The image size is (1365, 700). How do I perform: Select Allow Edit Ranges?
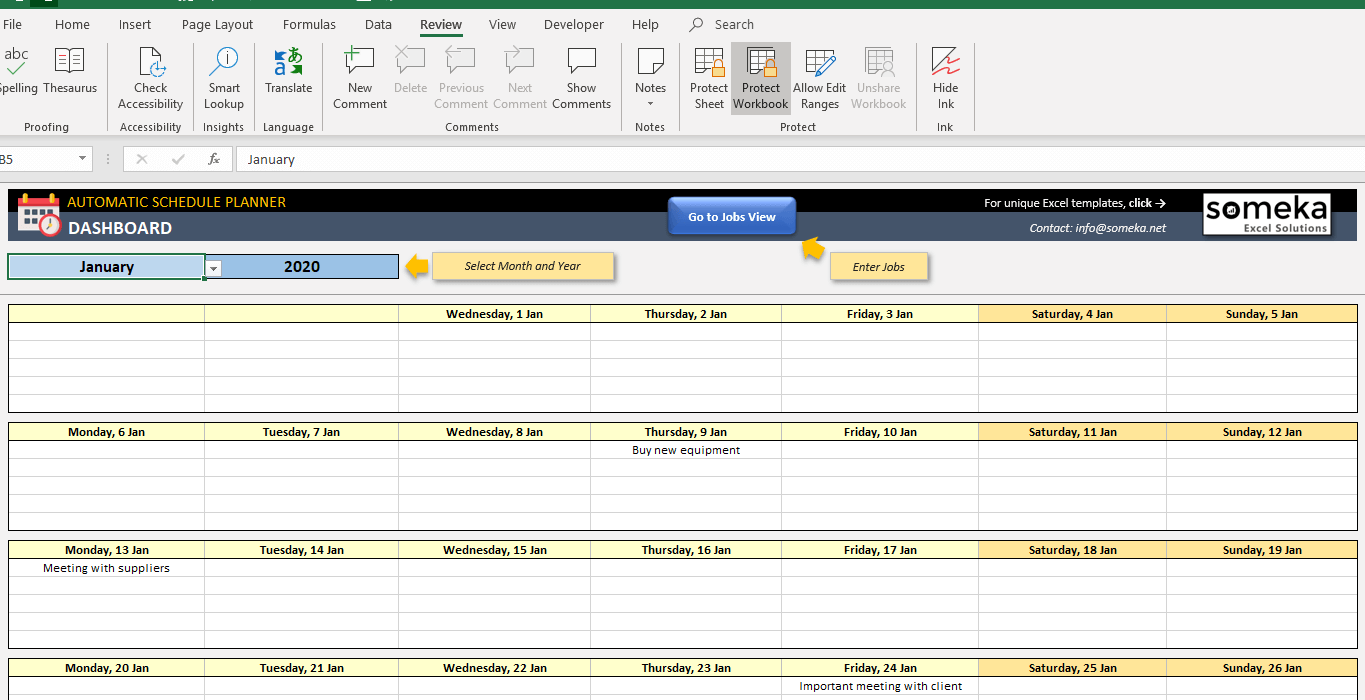pyautogui.click(x=819, y=75)
